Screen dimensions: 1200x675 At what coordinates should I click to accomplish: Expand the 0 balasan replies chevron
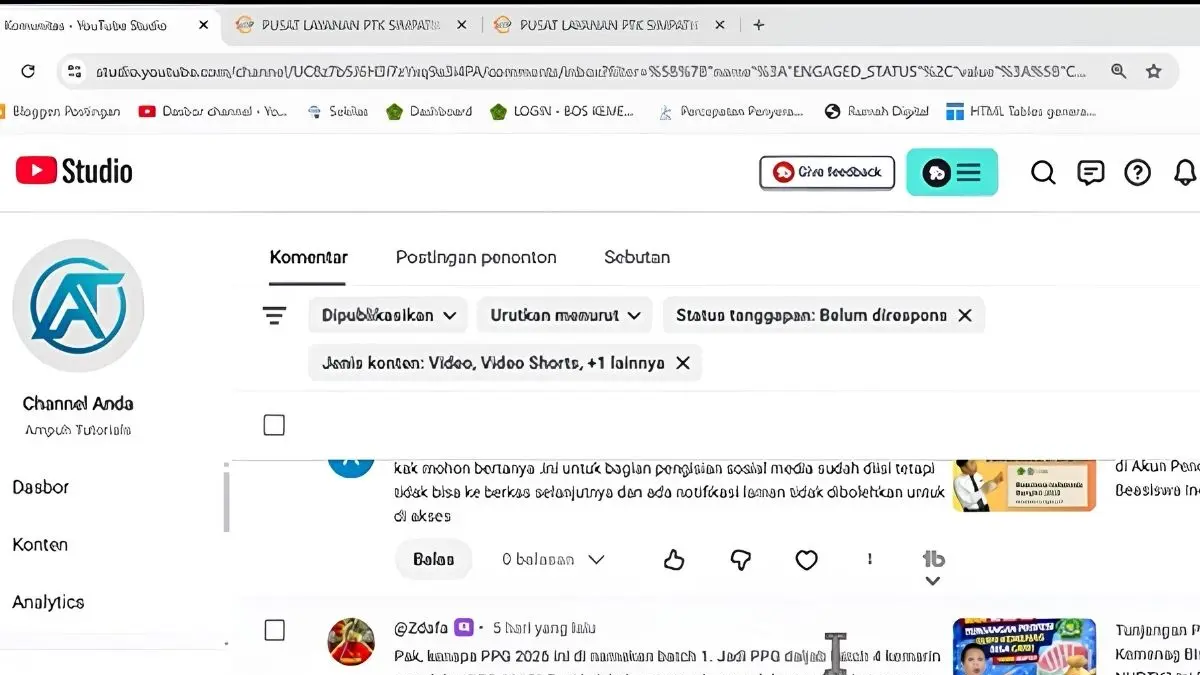pyautogui.click(x=596, y=560)
